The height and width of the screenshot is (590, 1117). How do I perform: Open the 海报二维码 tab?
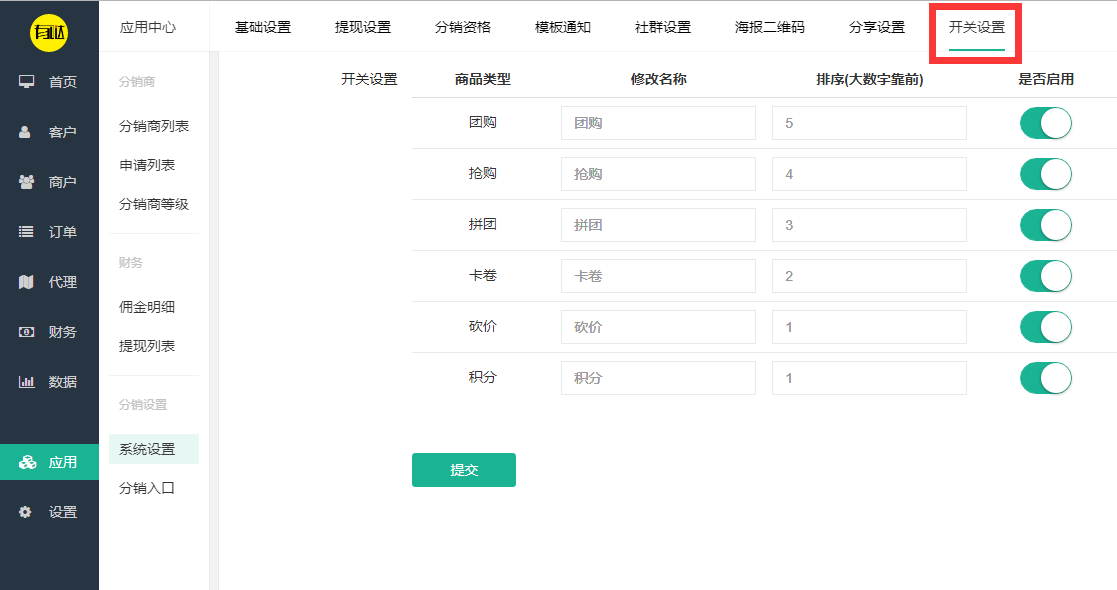point(770,27)
